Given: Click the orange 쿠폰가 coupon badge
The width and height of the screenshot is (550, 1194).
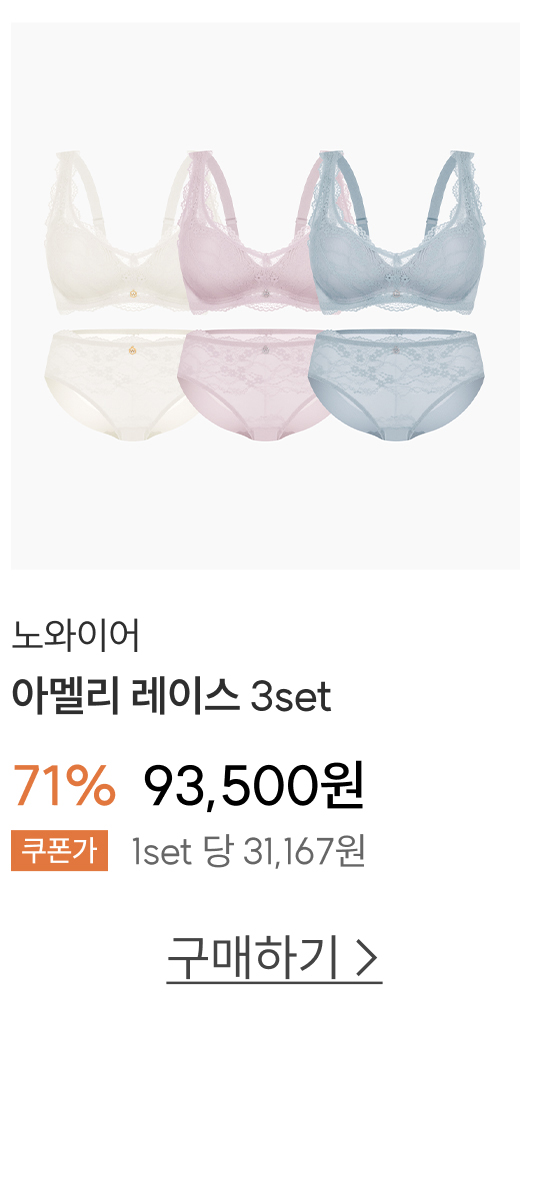Looking at the screenshot, I should (x=59, y=851).
